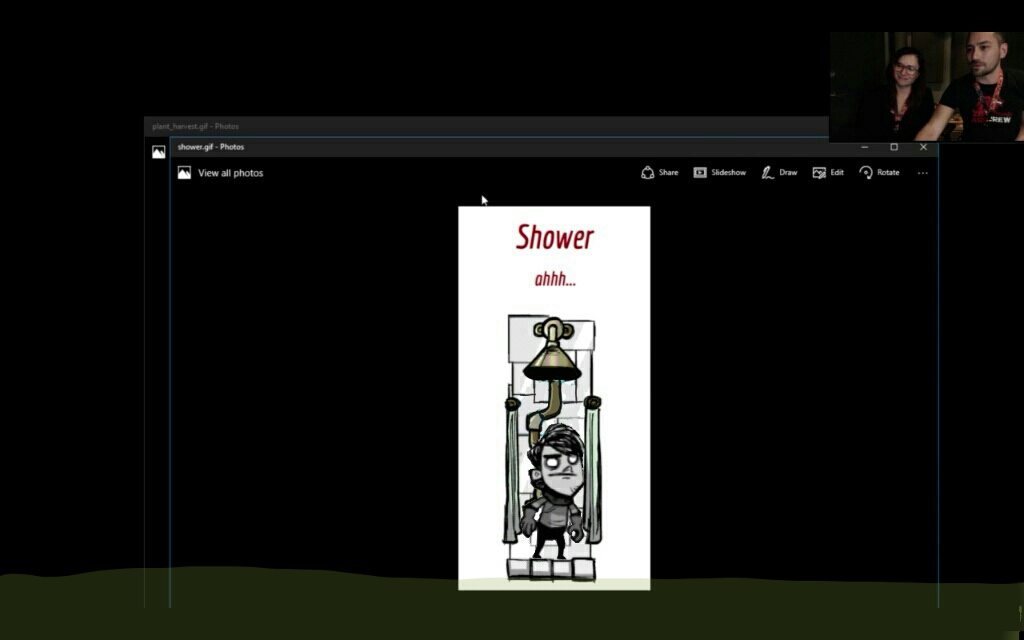The width and height of the screenshot is (1024, 640).
Task: Hit the "Rotate" label in the toolbar
Action: tap(888, 173)
